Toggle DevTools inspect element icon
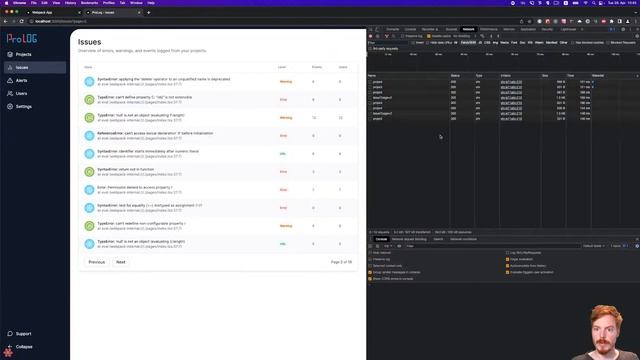Viewport: 640px width, 360px height. [x=371, y=29]
